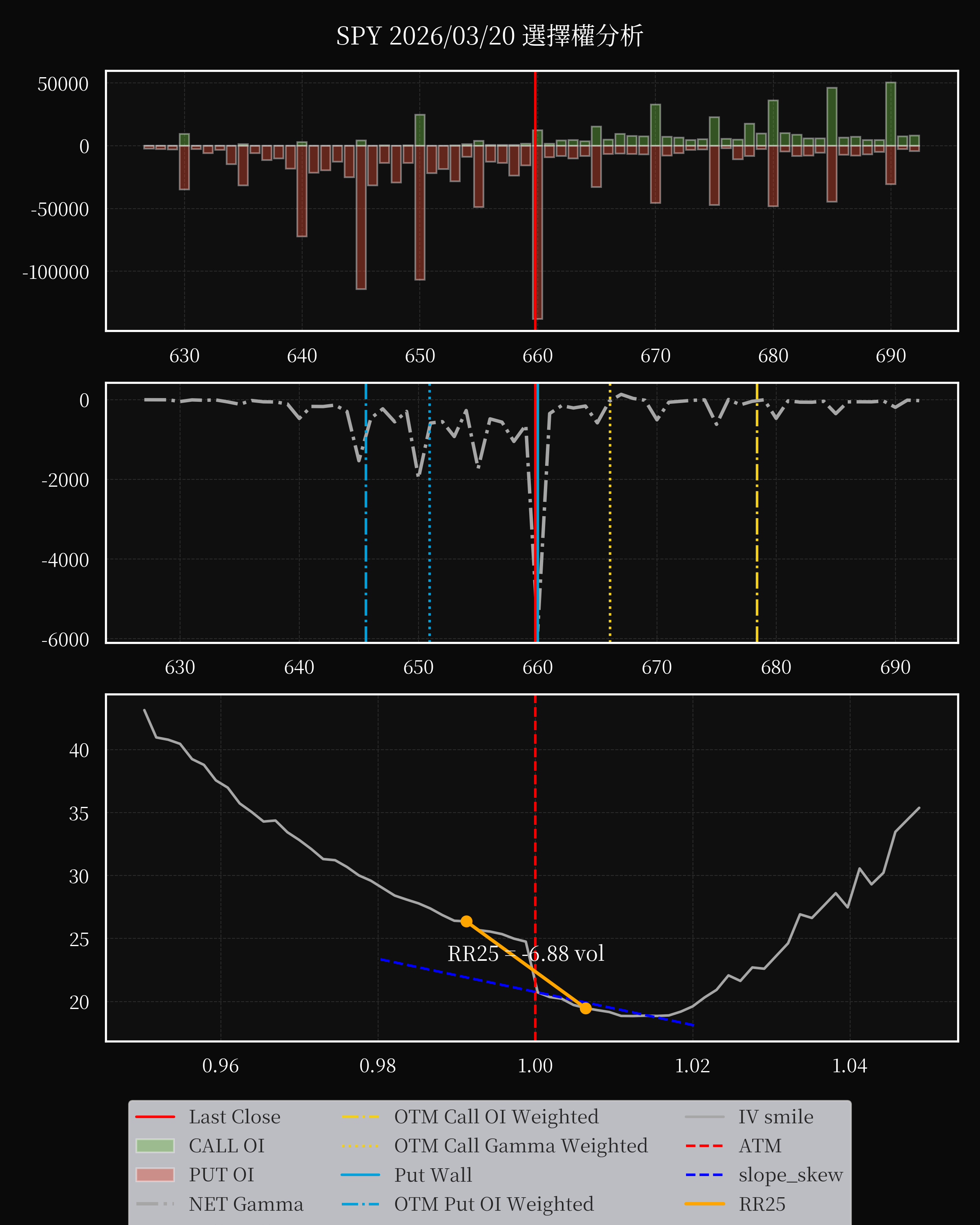Click the 1.04 x-axis label in smile chart
The width and height of the screenshot is (980, 1225).
[849, 1066]
